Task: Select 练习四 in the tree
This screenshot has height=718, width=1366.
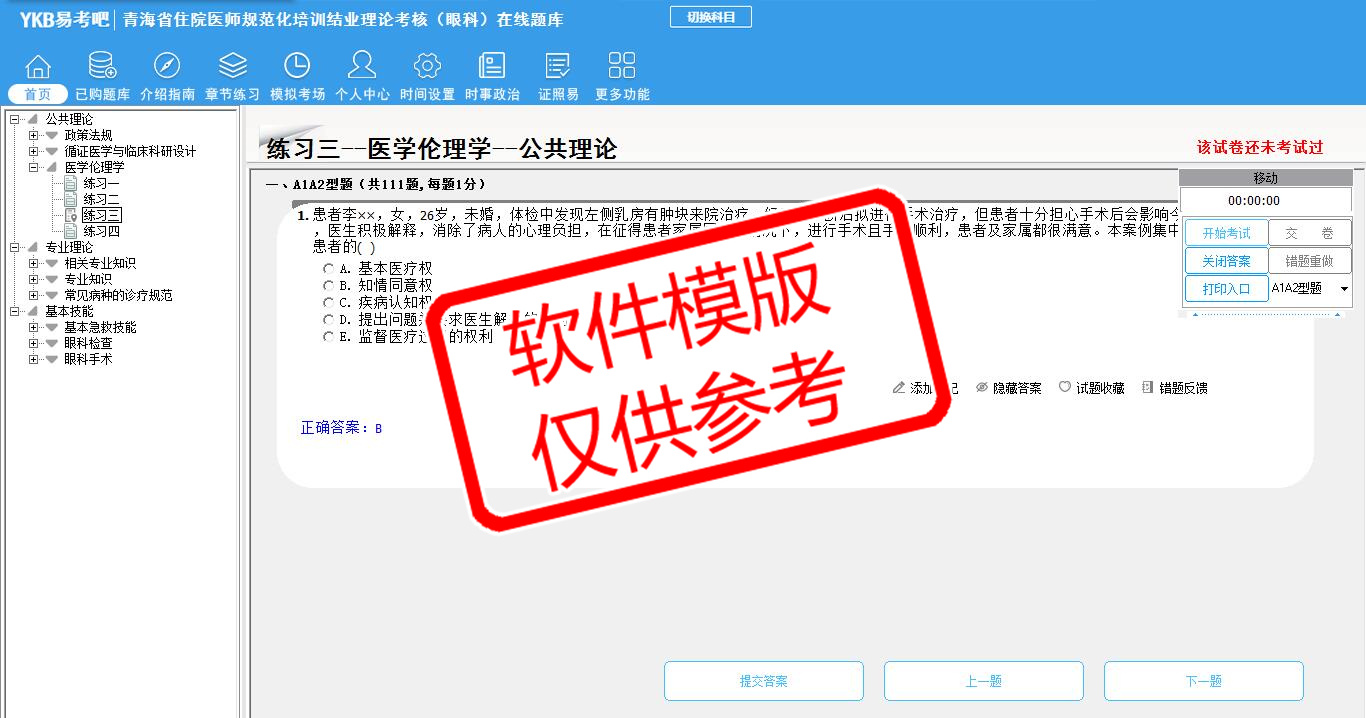Action: tap(101, 231)
